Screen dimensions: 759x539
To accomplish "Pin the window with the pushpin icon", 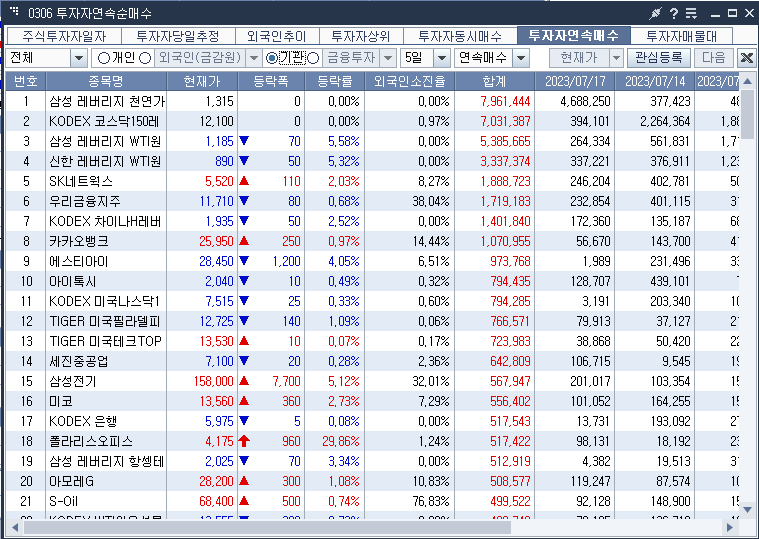I will pyautogui.click(x=655, y=14).
